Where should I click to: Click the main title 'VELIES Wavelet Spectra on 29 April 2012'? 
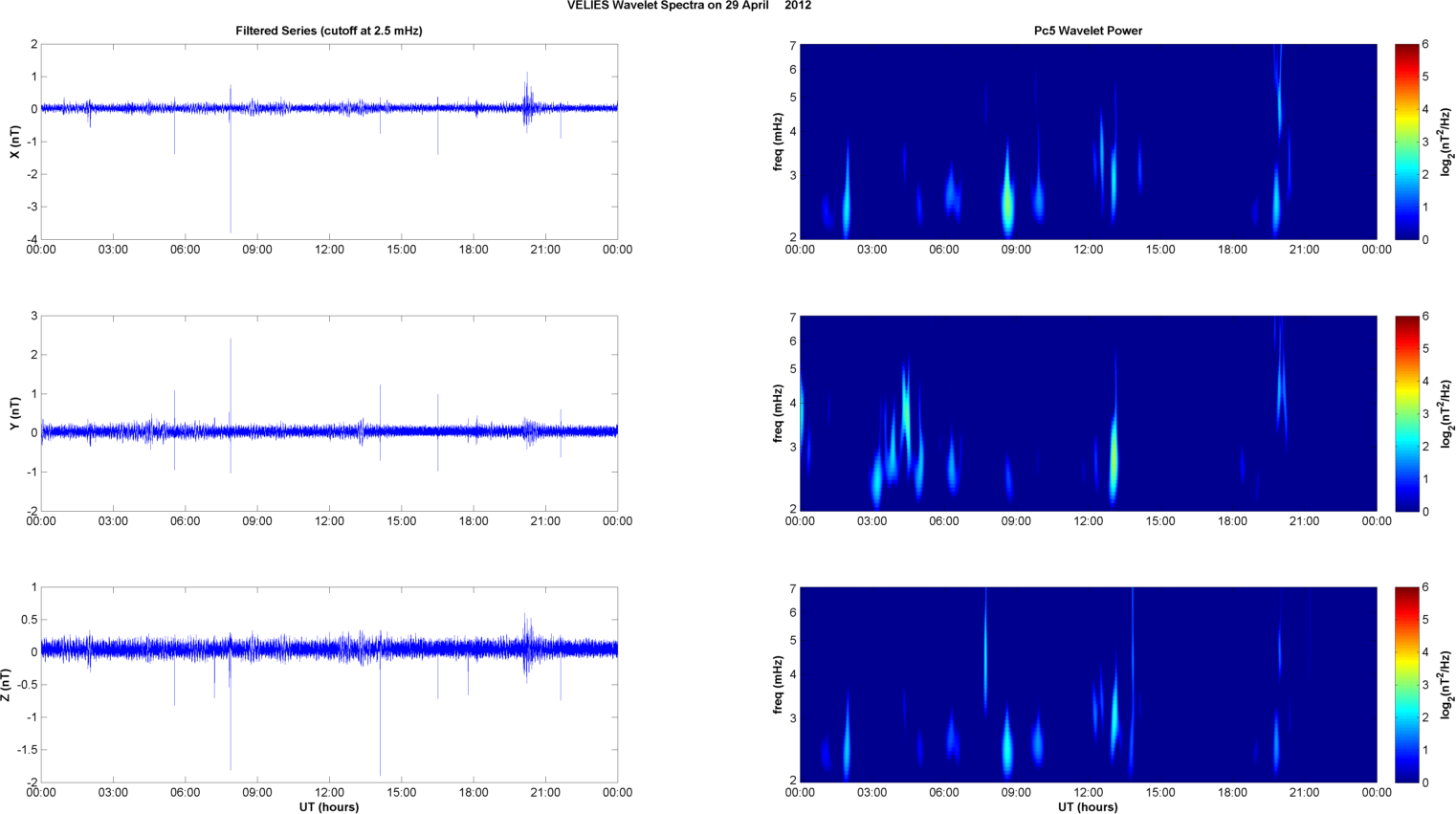(x=689, y=6)
